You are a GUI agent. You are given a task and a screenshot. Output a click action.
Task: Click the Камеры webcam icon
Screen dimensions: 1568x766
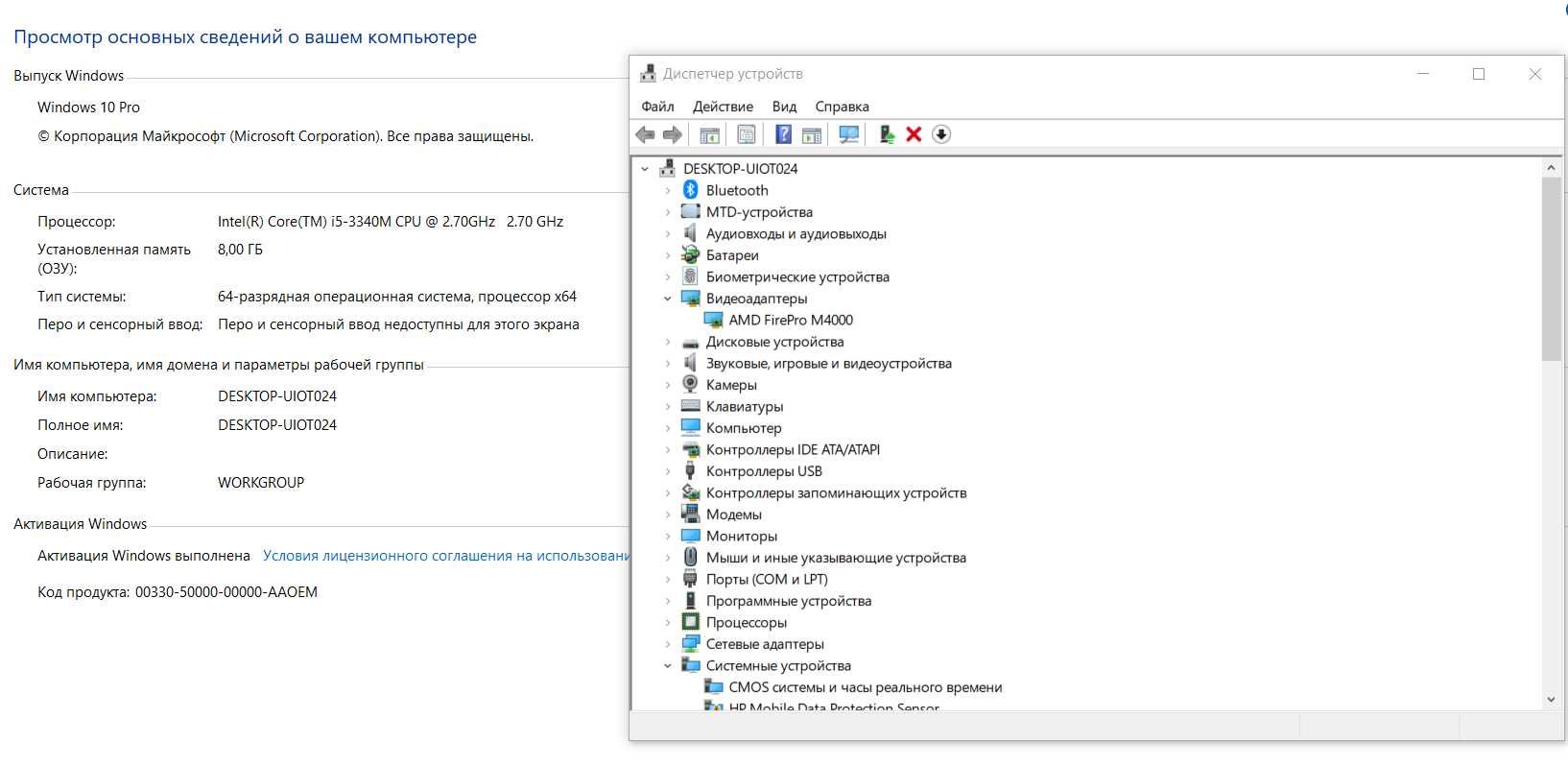[690, 384]
